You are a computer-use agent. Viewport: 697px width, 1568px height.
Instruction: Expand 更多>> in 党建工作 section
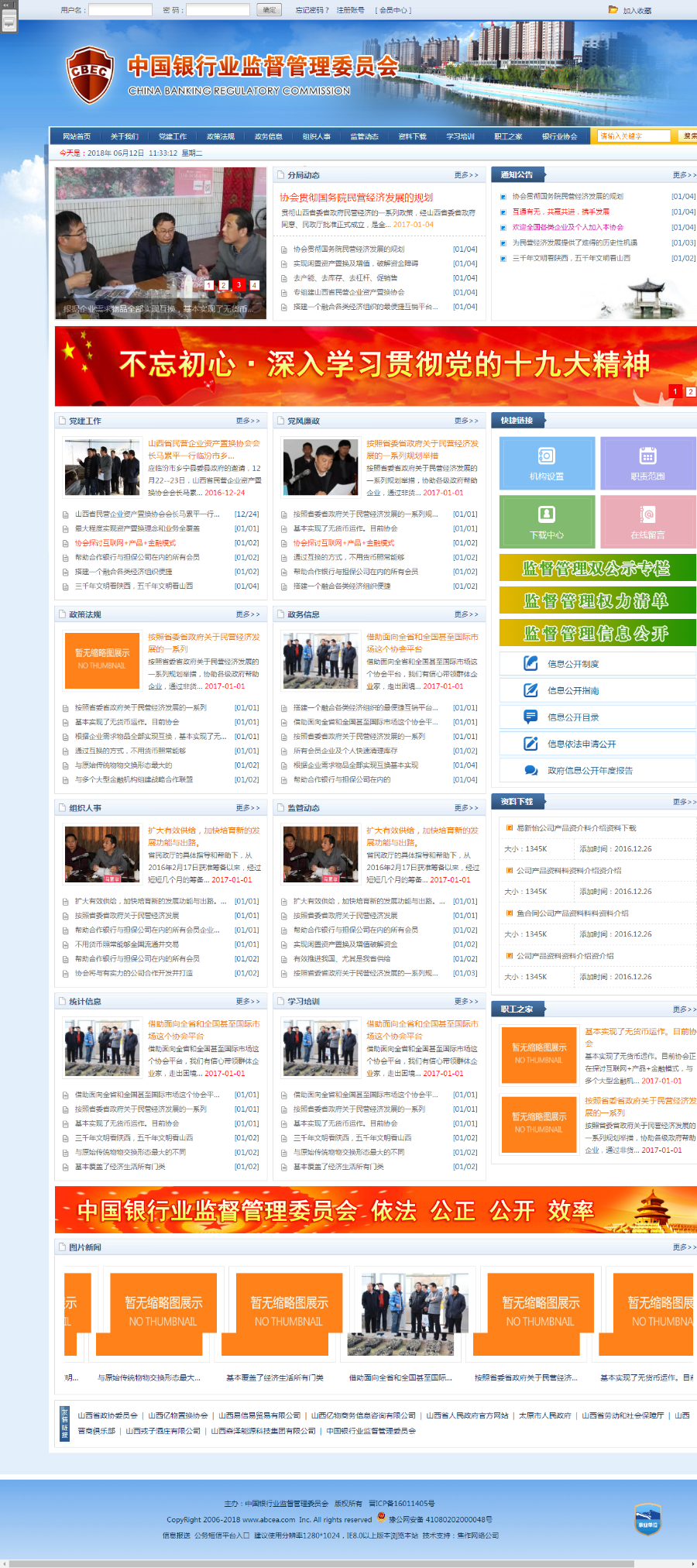click(x=248, y=421)
